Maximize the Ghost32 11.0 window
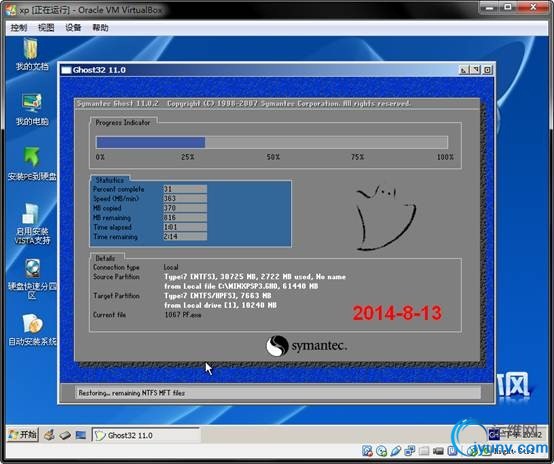The image size is (554, 464). pyautogui.click(x=475, y=70)
